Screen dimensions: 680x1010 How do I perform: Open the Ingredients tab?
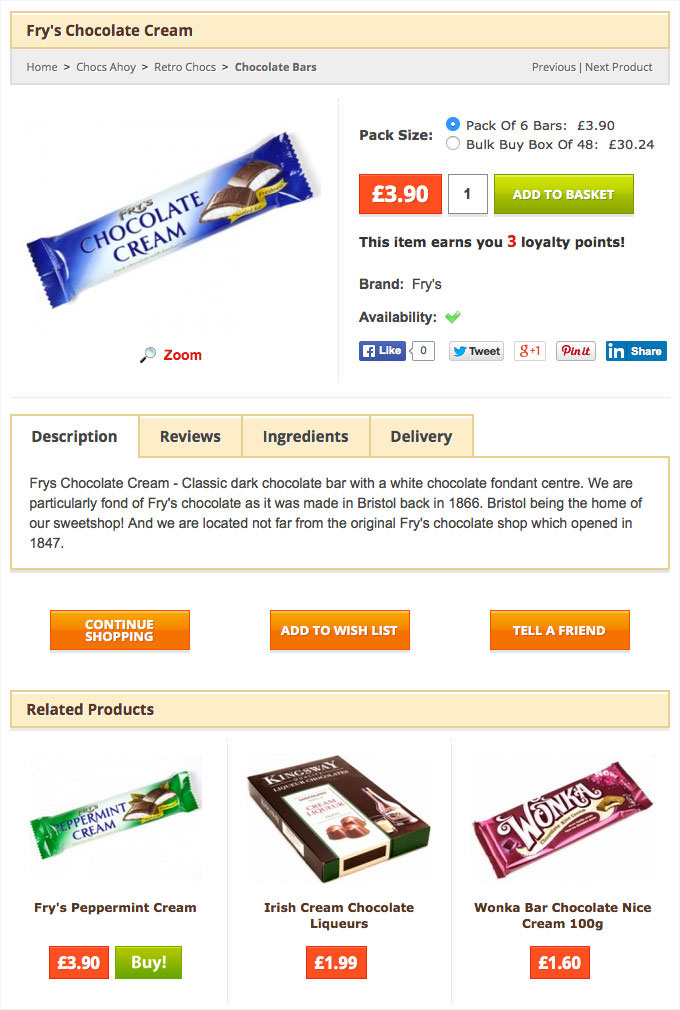pos(305,436)
